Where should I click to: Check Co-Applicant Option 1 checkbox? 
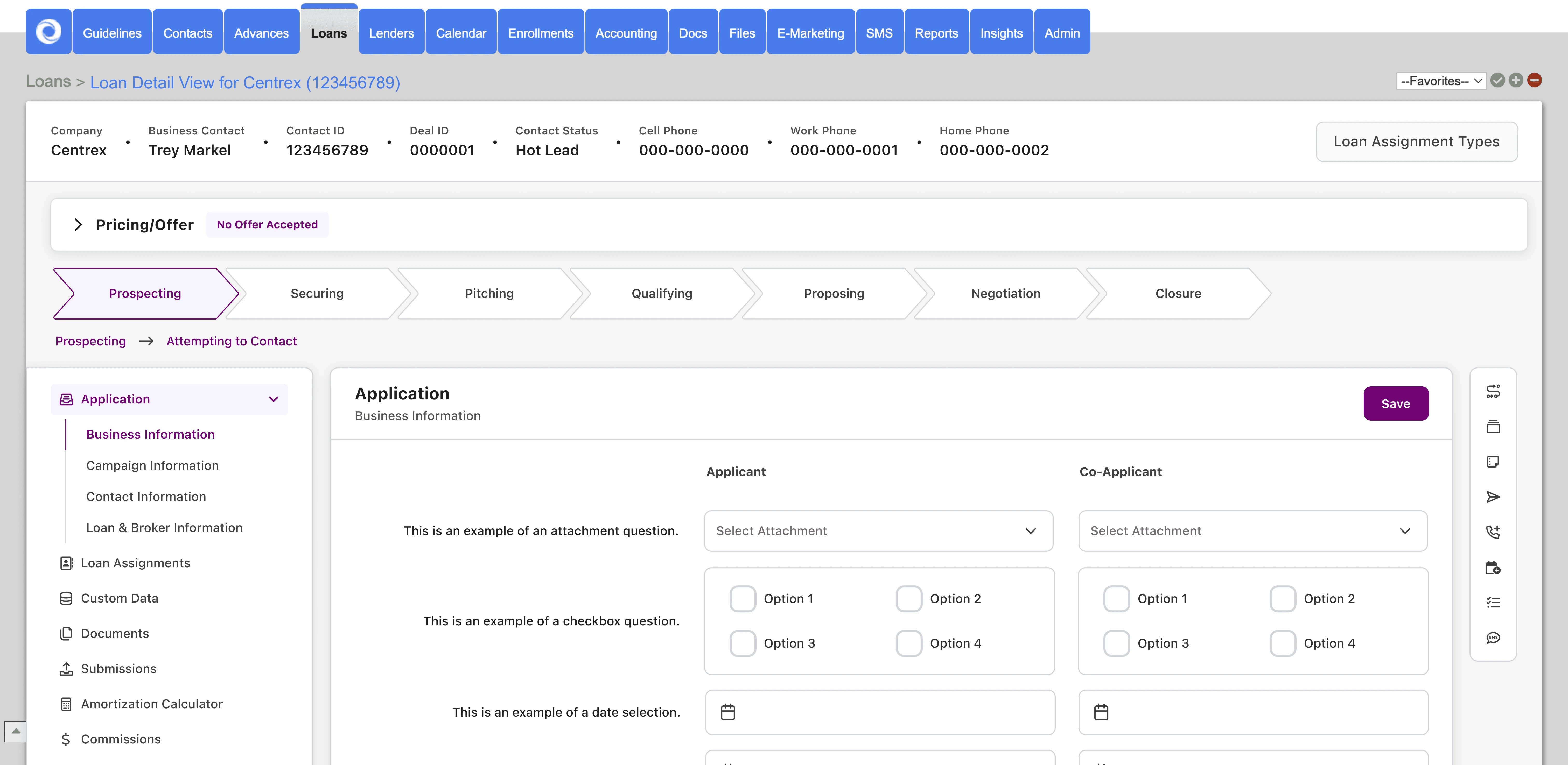tap(1116, 599)
